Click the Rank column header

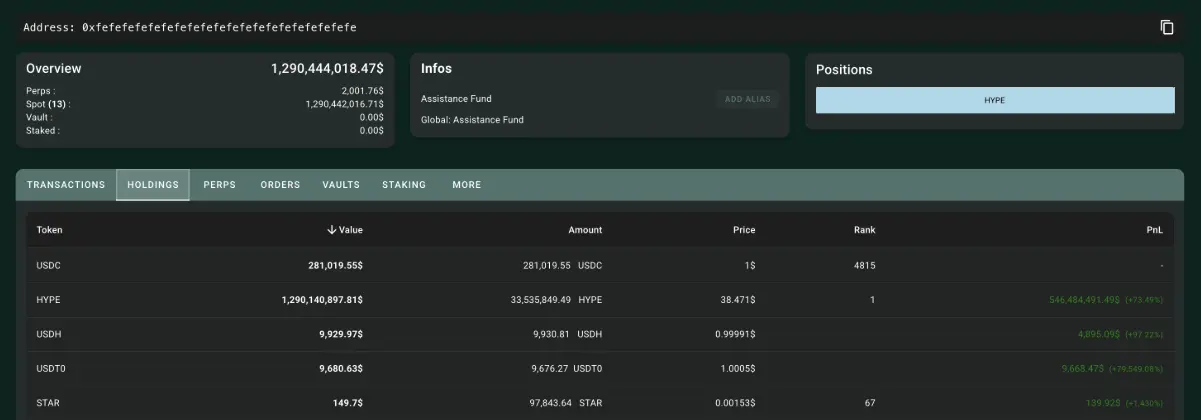pos(865,230)
